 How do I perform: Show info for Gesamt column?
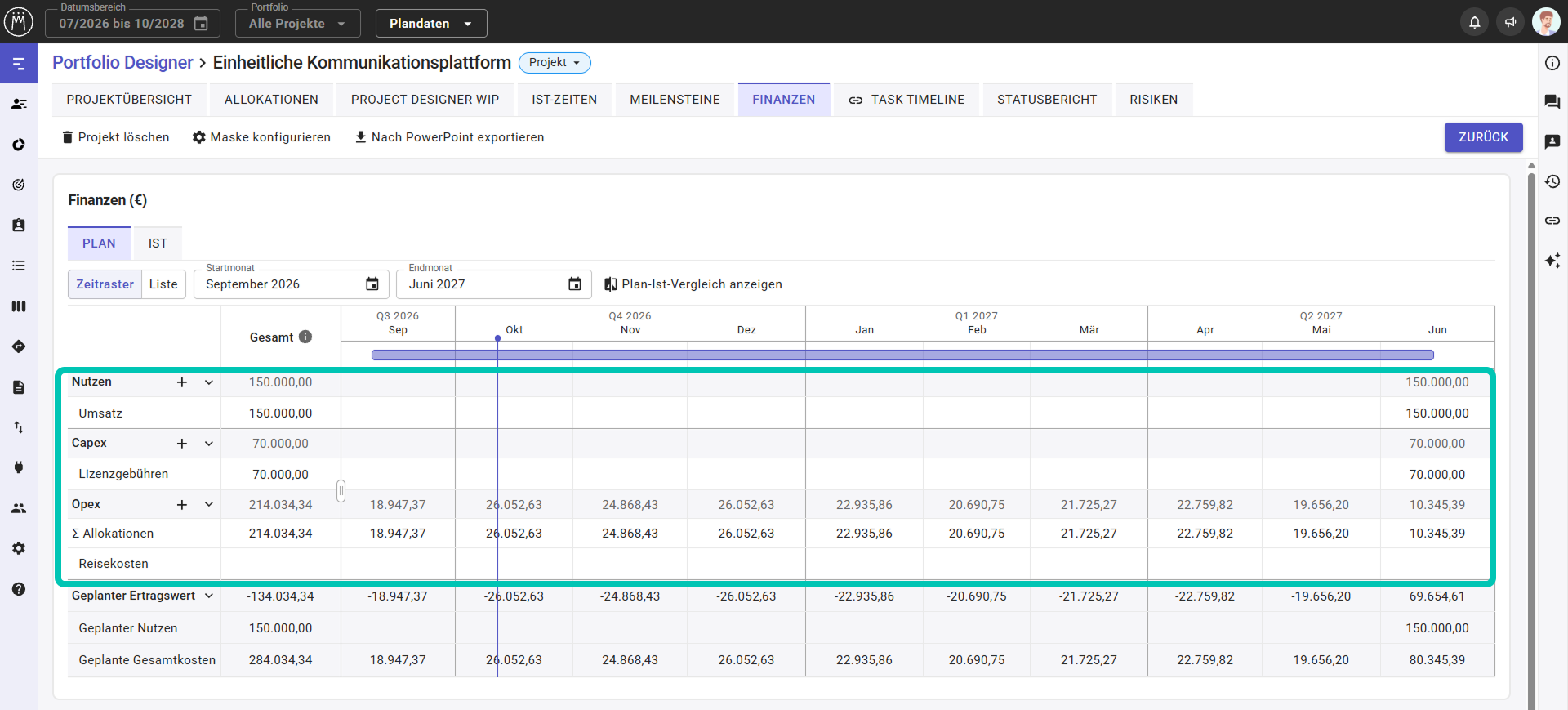[x=305, y=337]
